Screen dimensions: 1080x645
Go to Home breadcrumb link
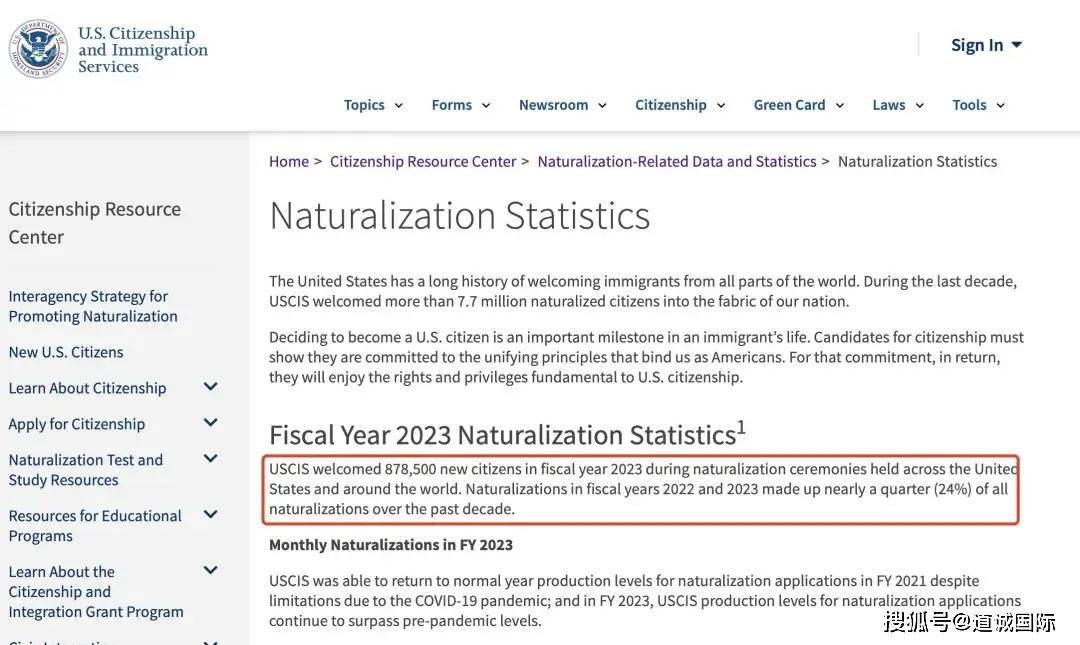point(289,161)
